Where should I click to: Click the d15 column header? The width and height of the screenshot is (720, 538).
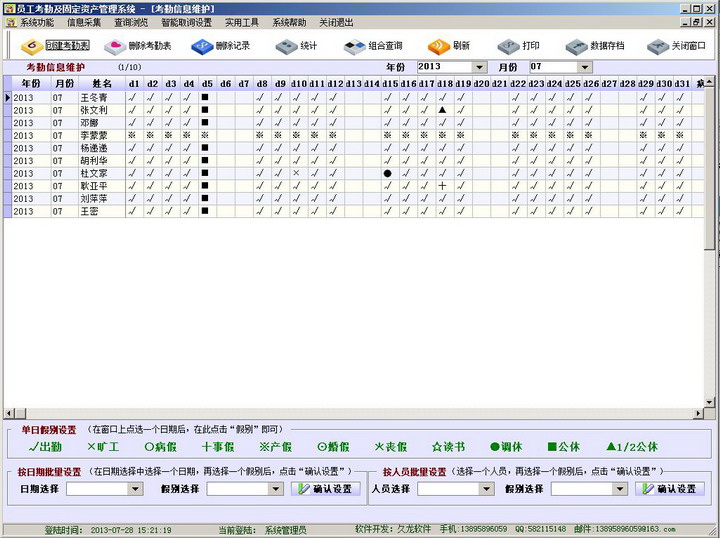pyautogui.click(x=390, y=84)
